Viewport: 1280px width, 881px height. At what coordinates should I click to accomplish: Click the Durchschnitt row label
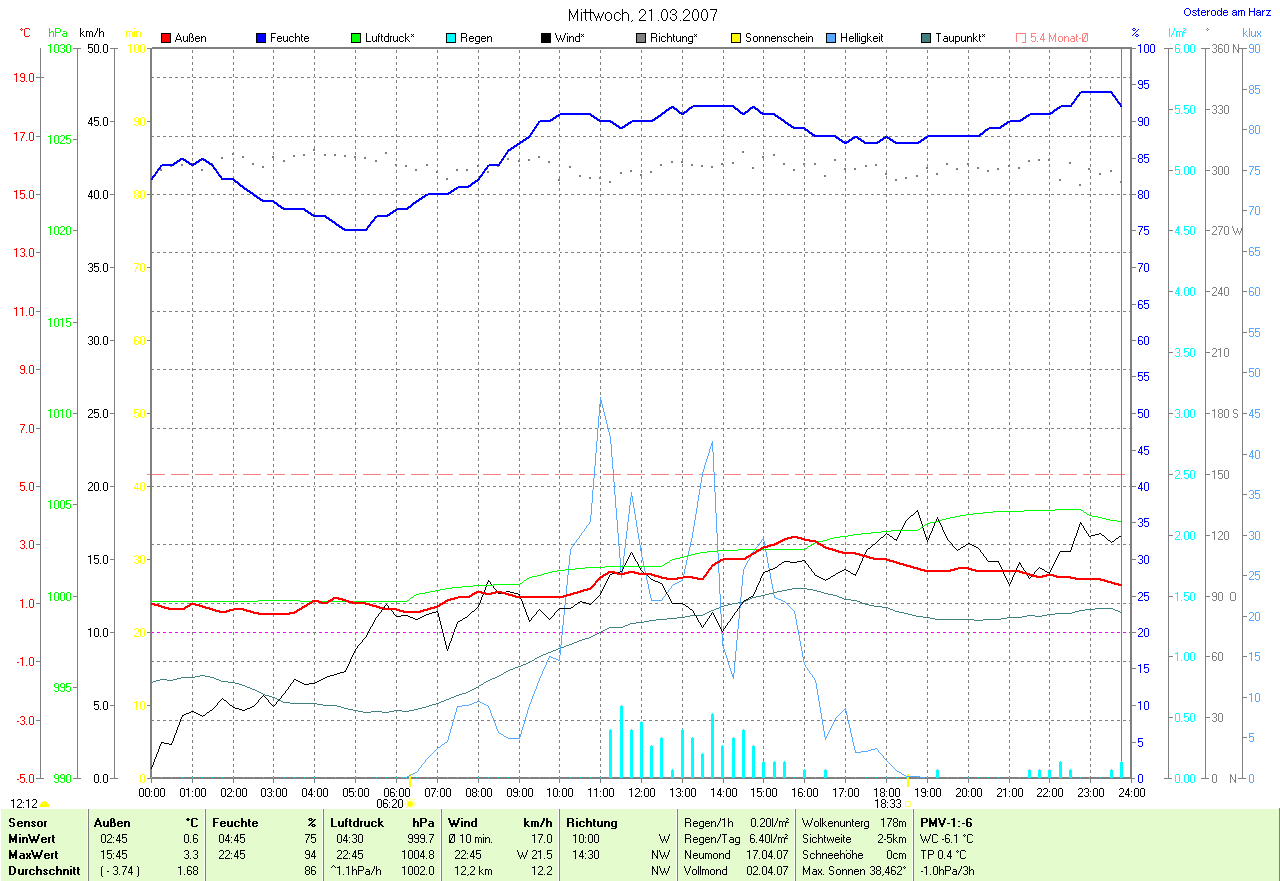tap(43, 871)
